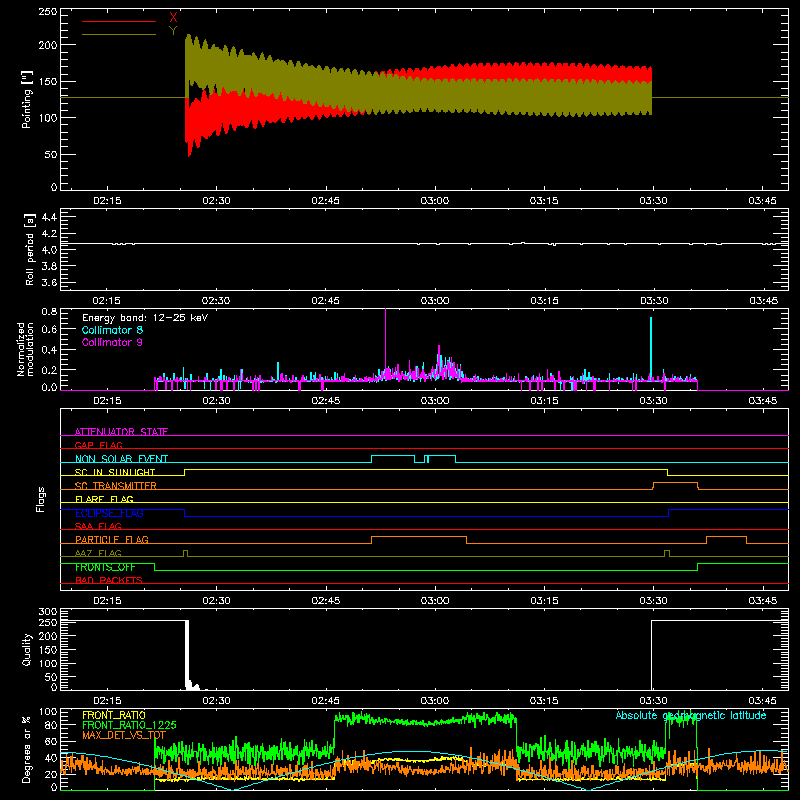
Task: Click the NON_SOLAR_EVENT flag label
Action: [121, 459]
